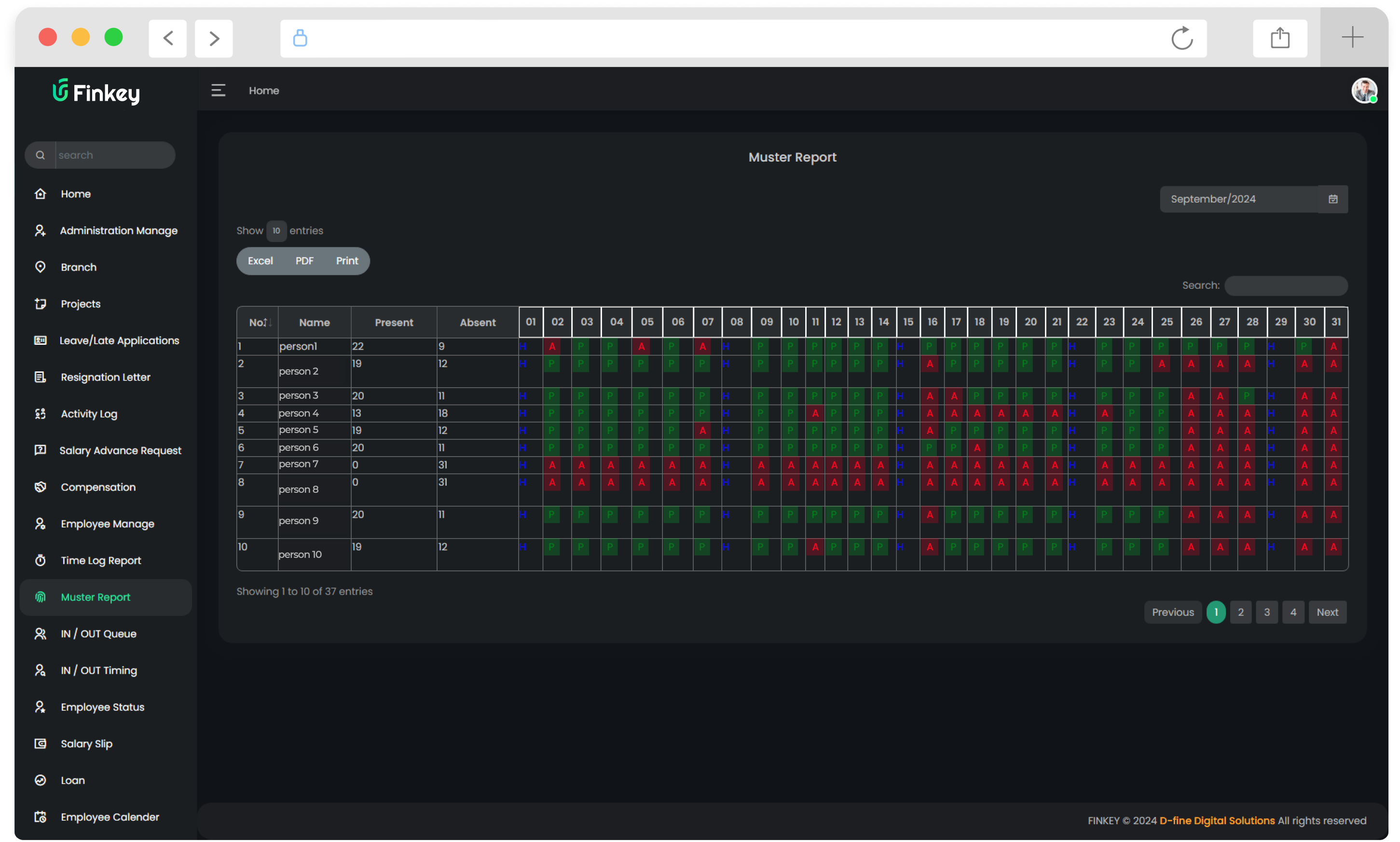Go to IN / OUT Queue page
Screen dimensions: 1400x842
(98, 634)
